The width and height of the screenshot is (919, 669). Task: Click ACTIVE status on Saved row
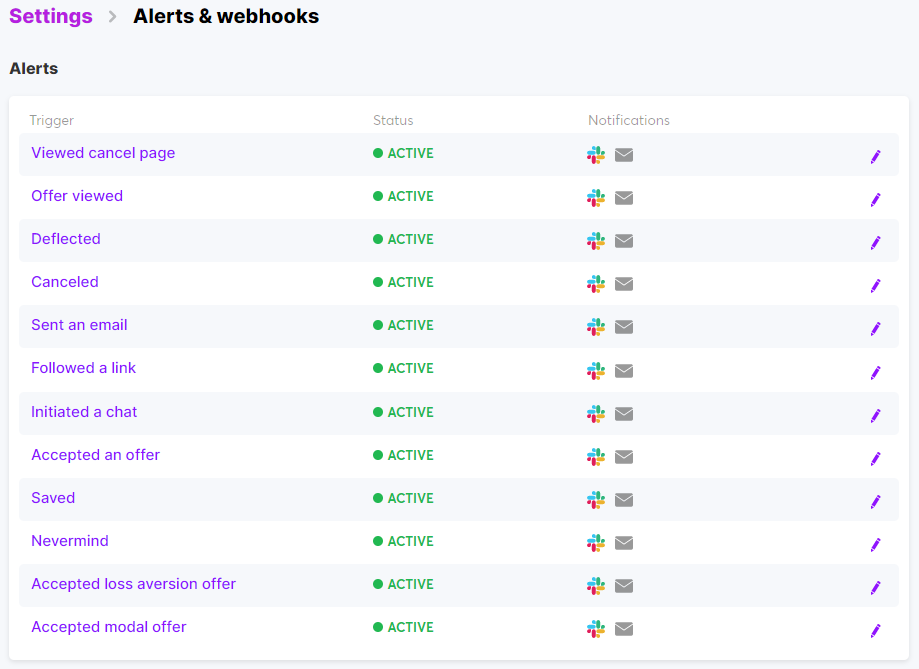403,498
